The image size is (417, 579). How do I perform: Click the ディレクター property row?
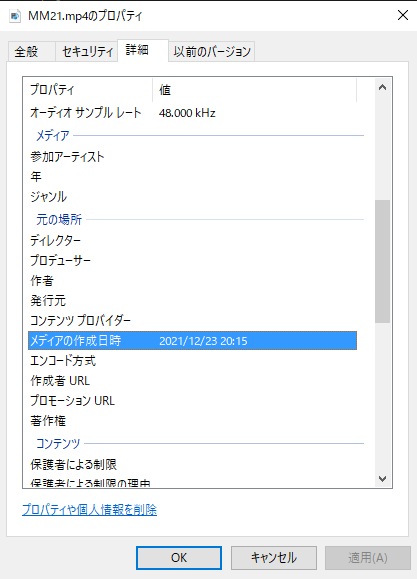(192, 241)
